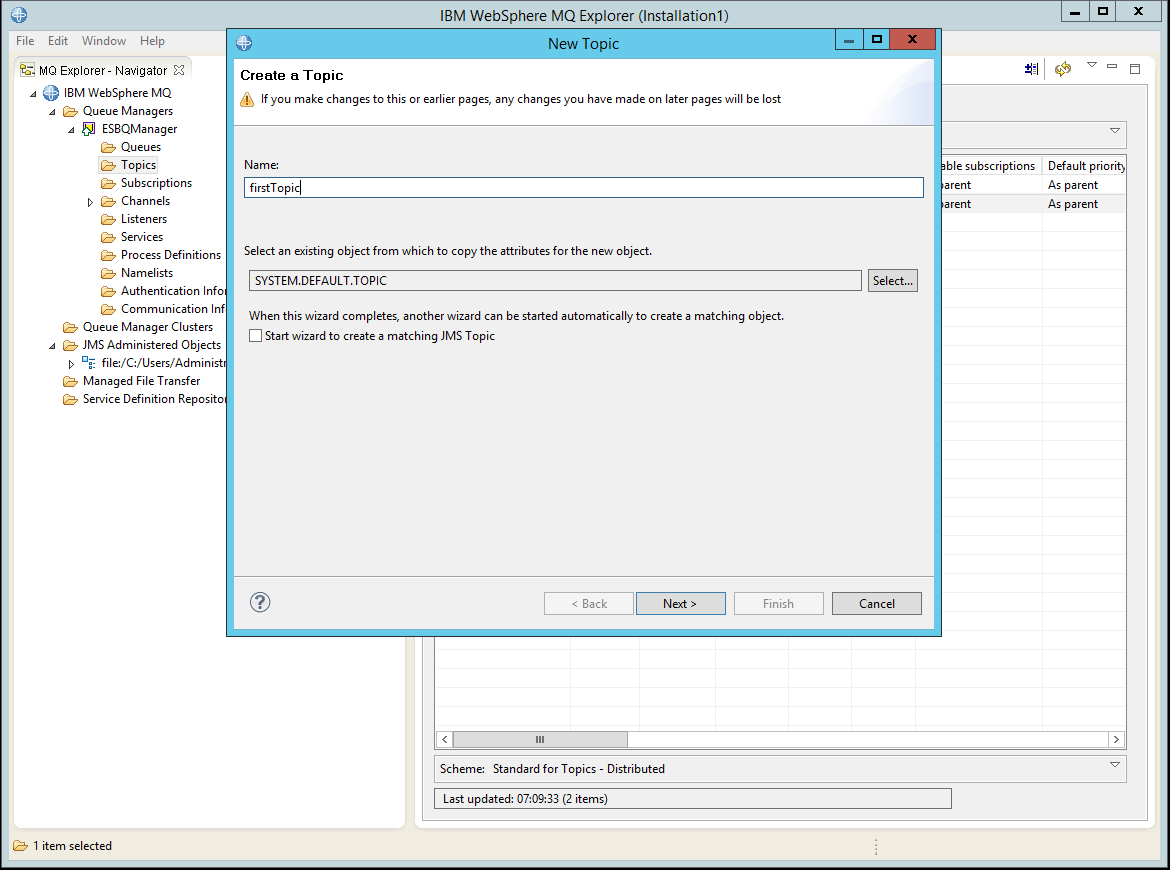Click the Next button in the wizard
The width and height of the screenshot is (1170, 870).
[x=680, y=602]
